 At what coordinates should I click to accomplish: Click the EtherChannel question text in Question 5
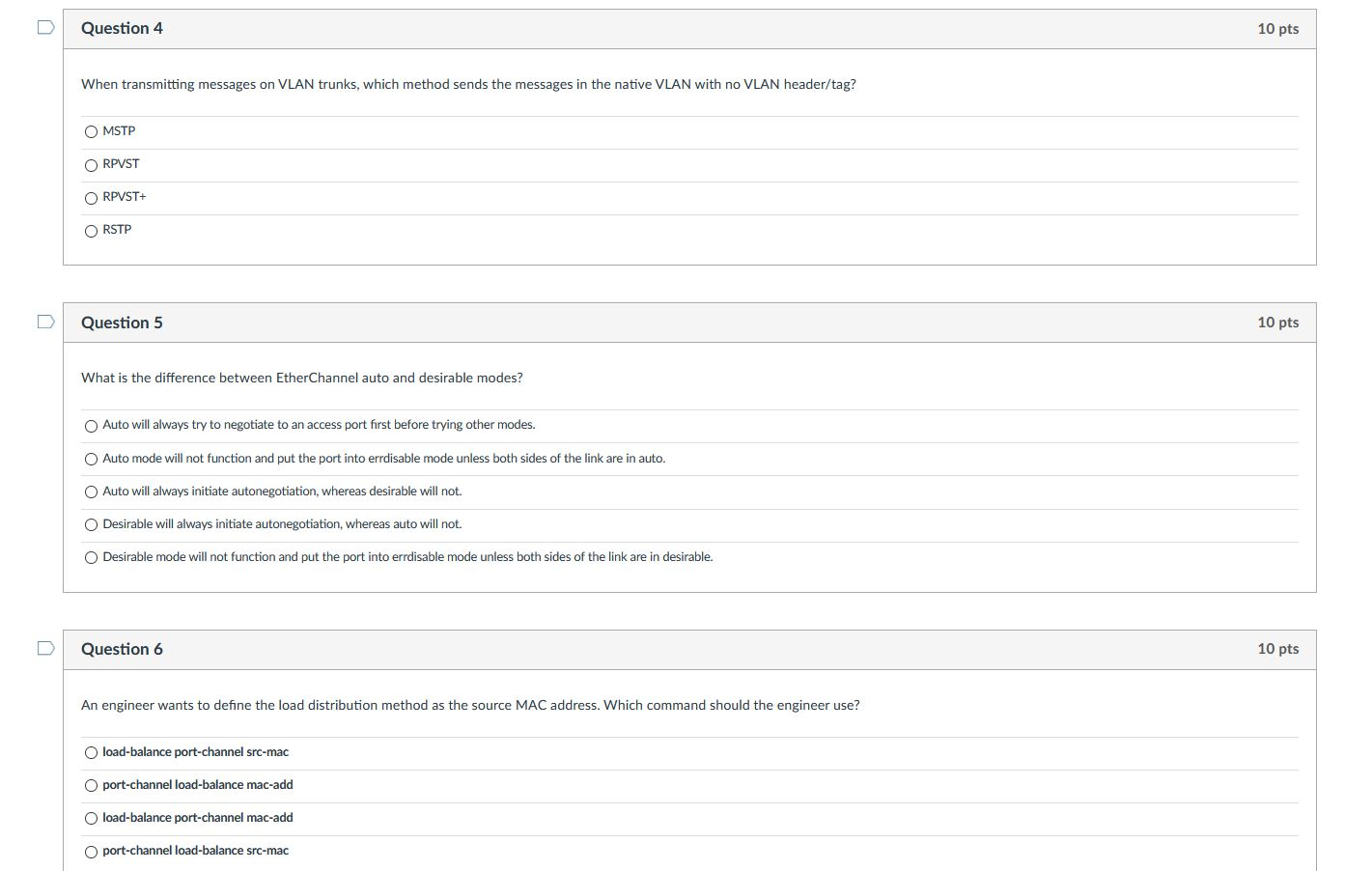(x=301, y=378)
